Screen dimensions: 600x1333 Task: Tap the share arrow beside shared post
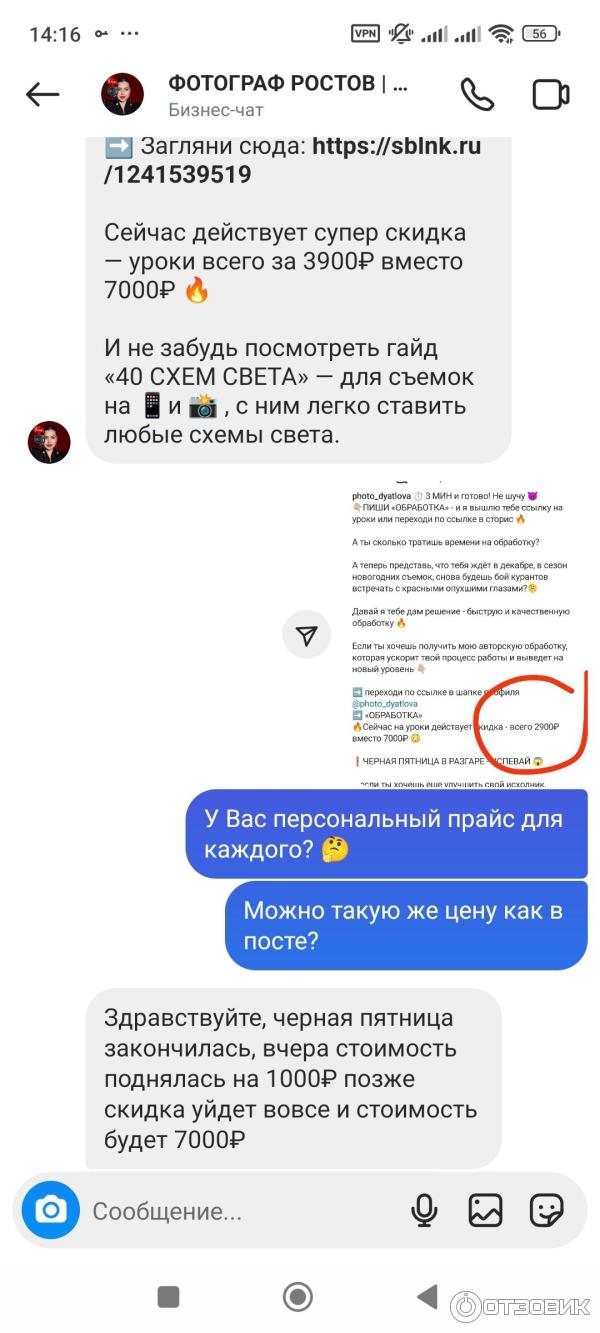[307, 635]
